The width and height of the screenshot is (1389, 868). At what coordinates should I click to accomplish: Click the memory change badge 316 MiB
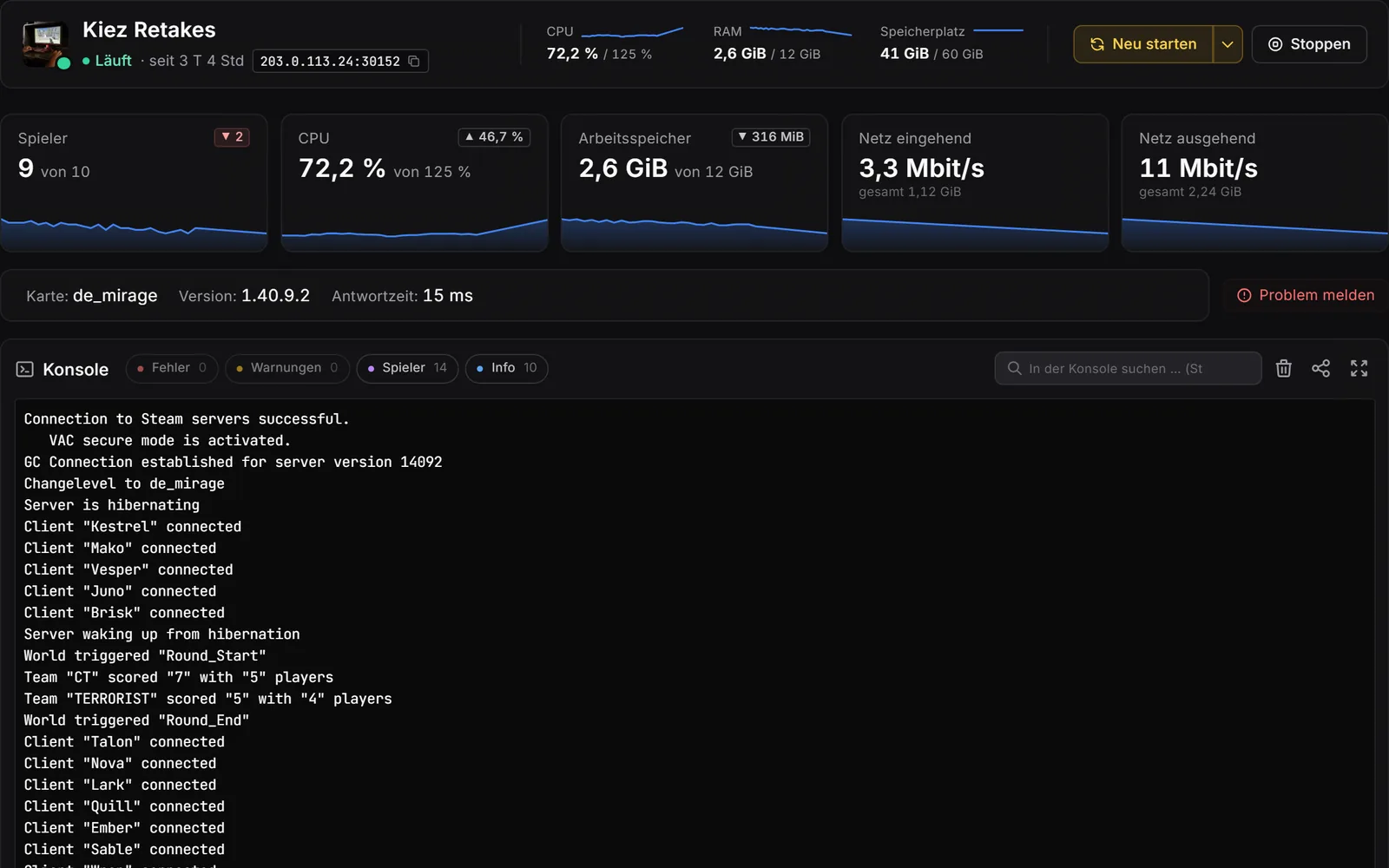[771, 137]
